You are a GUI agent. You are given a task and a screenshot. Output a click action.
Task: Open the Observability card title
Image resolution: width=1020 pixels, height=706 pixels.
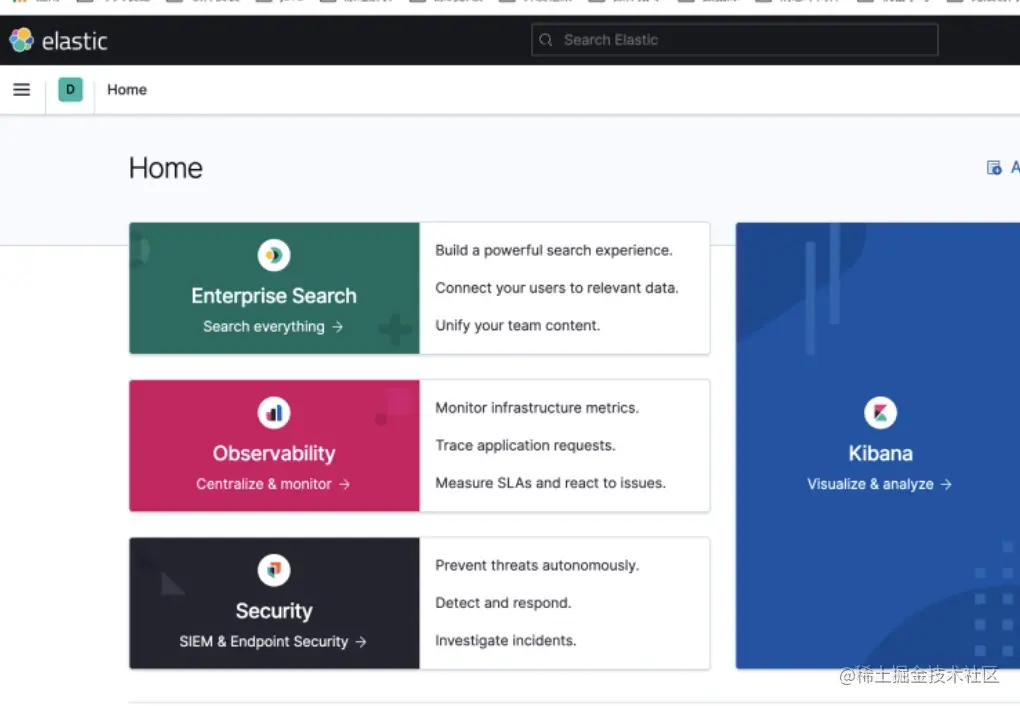click(274, 454)
